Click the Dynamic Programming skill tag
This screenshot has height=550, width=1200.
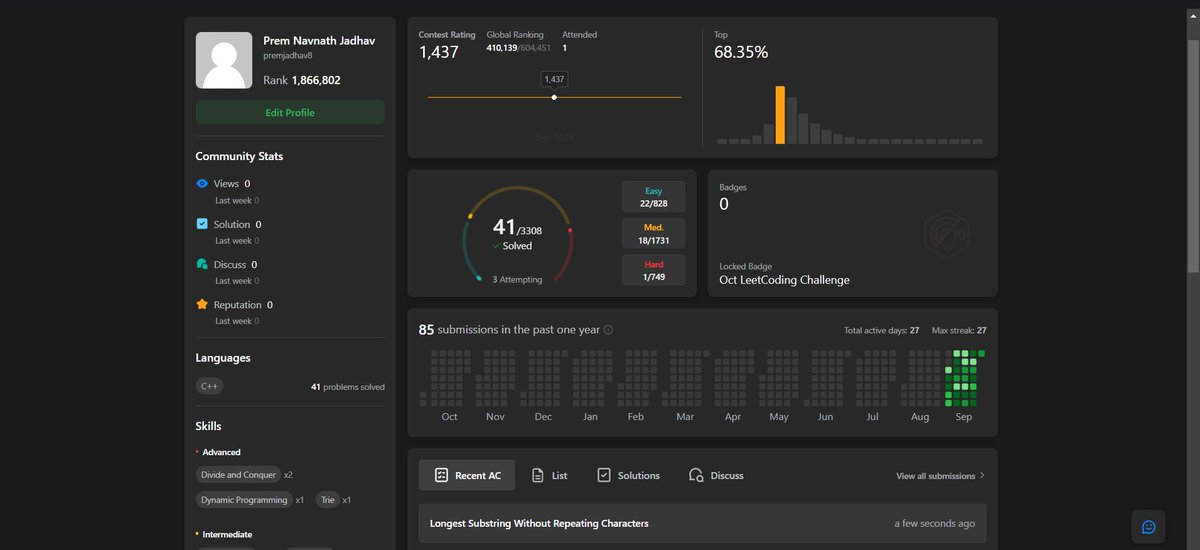coord(244,499)
